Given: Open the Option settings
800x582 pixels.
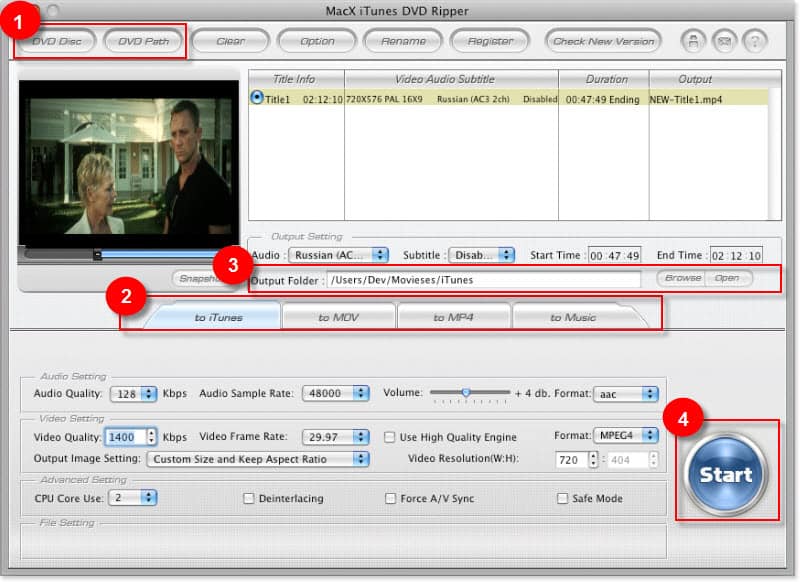Looking at the screenshot, I should click(317, 41).
